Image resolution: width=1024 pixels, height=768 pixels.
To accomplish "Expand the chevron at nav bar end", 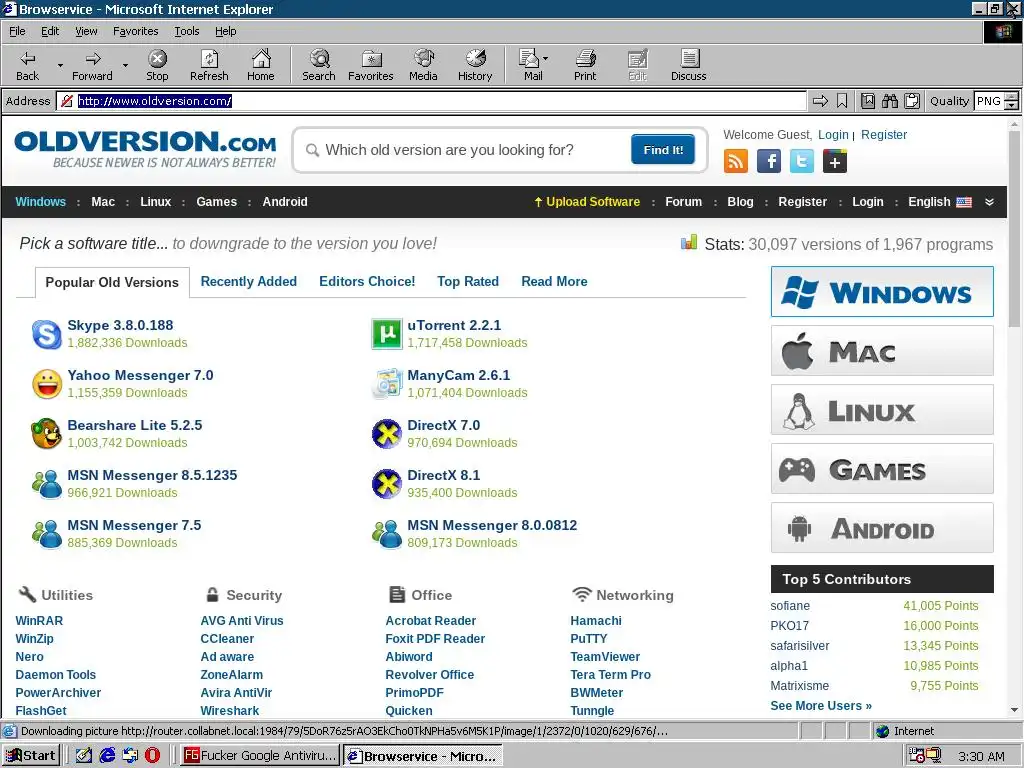I will tap(989, 202).
